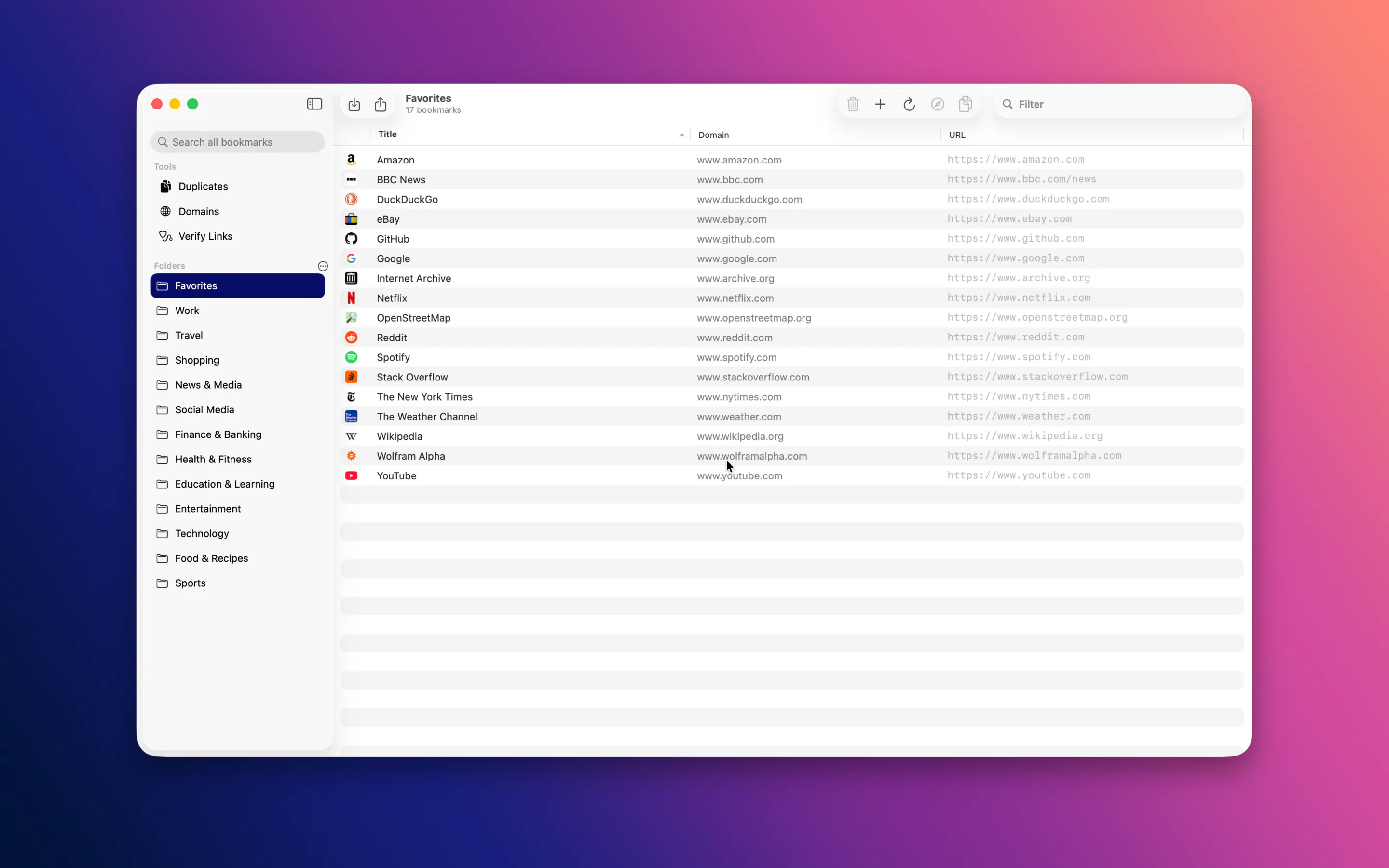This screenshot has height=868, width=1389.
Task: Click the www.openstreetmap.org domain cell
Action: coord(754,318)
